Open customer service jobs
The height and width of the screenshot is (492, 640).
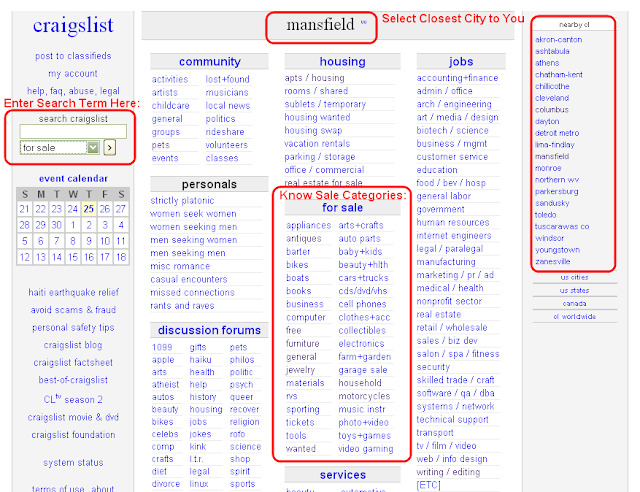pos(452,157)
